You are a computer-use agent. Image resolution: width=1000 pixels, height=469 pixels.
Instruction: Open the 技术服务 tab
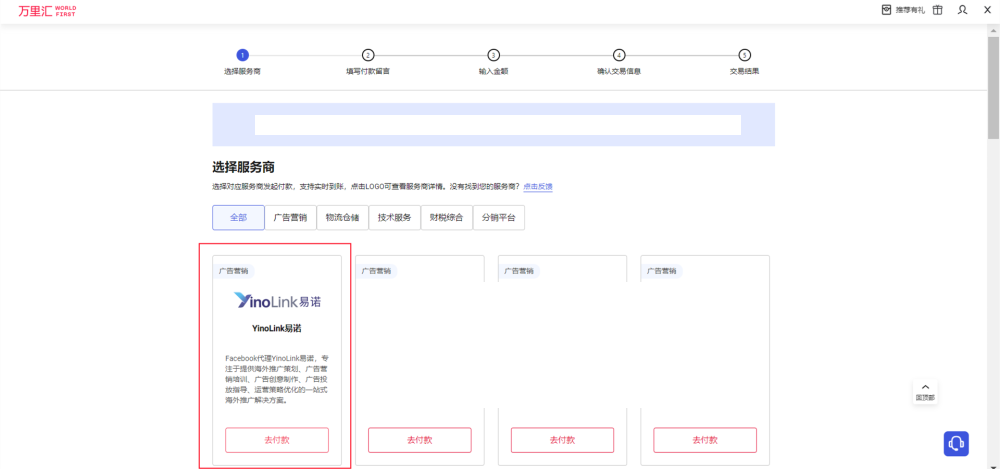(394, 218)
